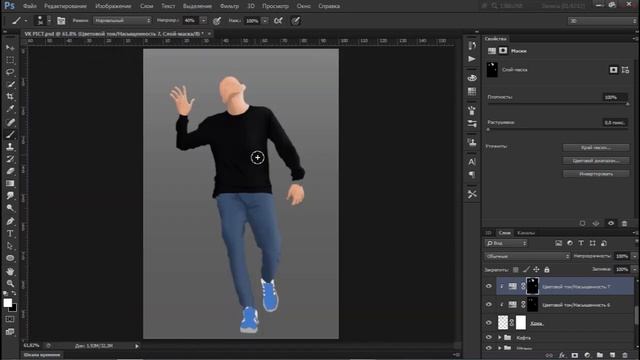Select the Type tool in left toolbar
The height and width of the screenshot is (360, 640).
[10, 234]
